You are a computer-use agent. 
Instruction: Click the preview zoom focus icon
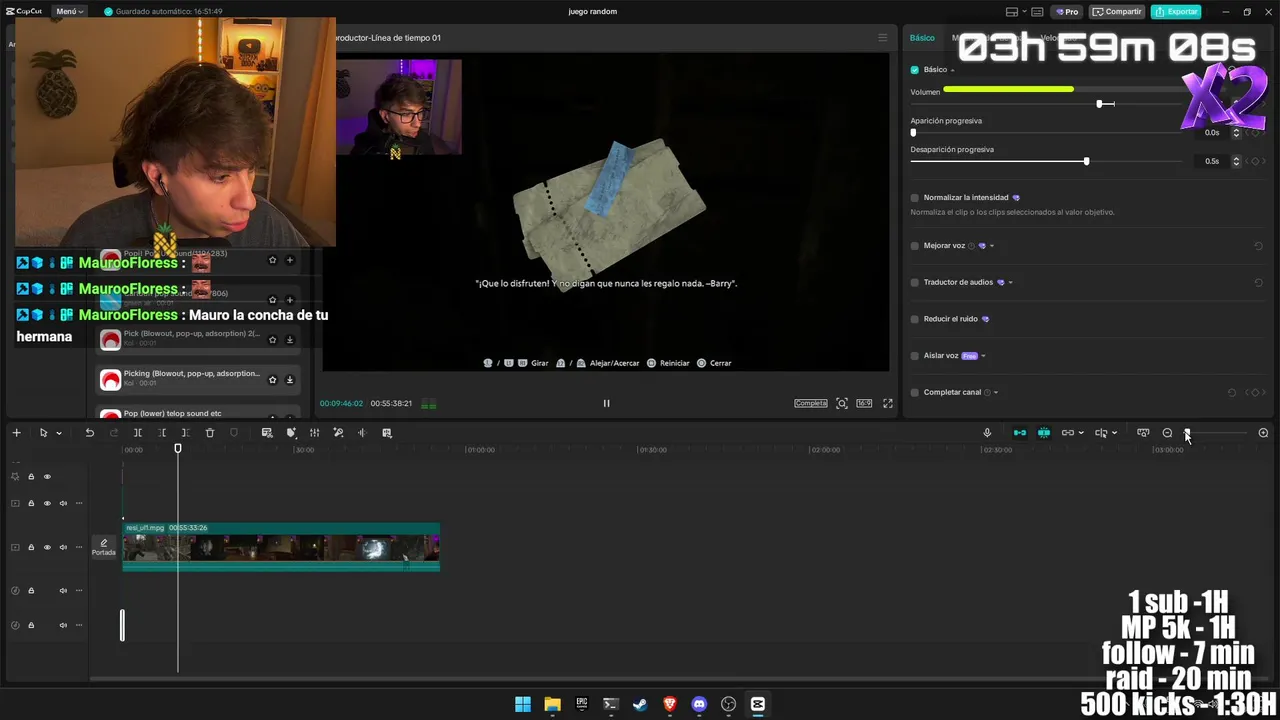[842, 403]
